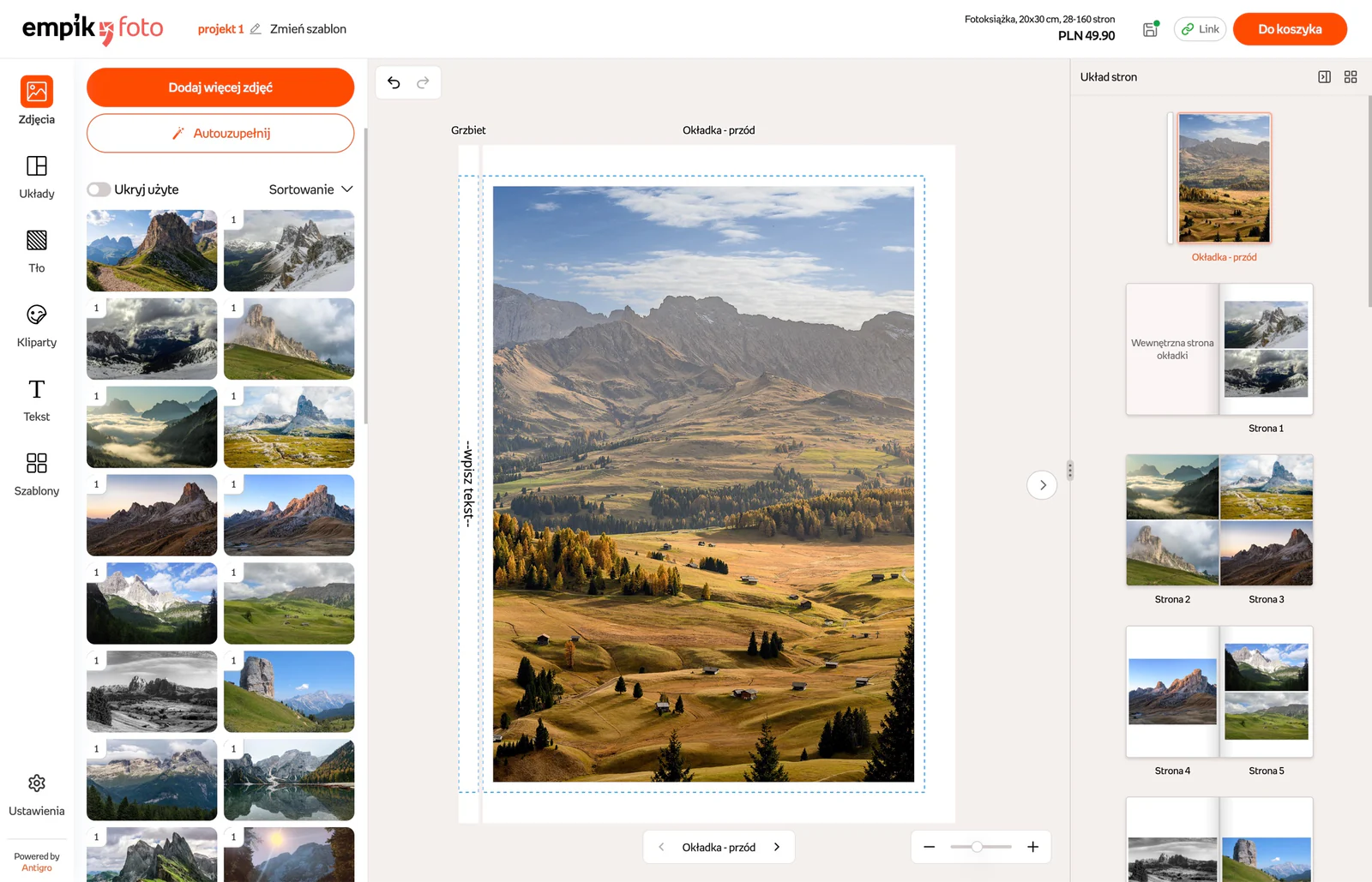
Task: Click Dodaj więcej zdjęć button
Action: point(220,87)
